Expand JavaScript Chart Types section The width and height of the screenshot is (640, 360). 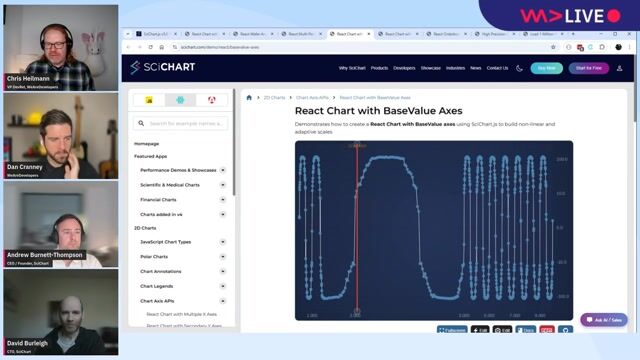[x=223, y=242]
